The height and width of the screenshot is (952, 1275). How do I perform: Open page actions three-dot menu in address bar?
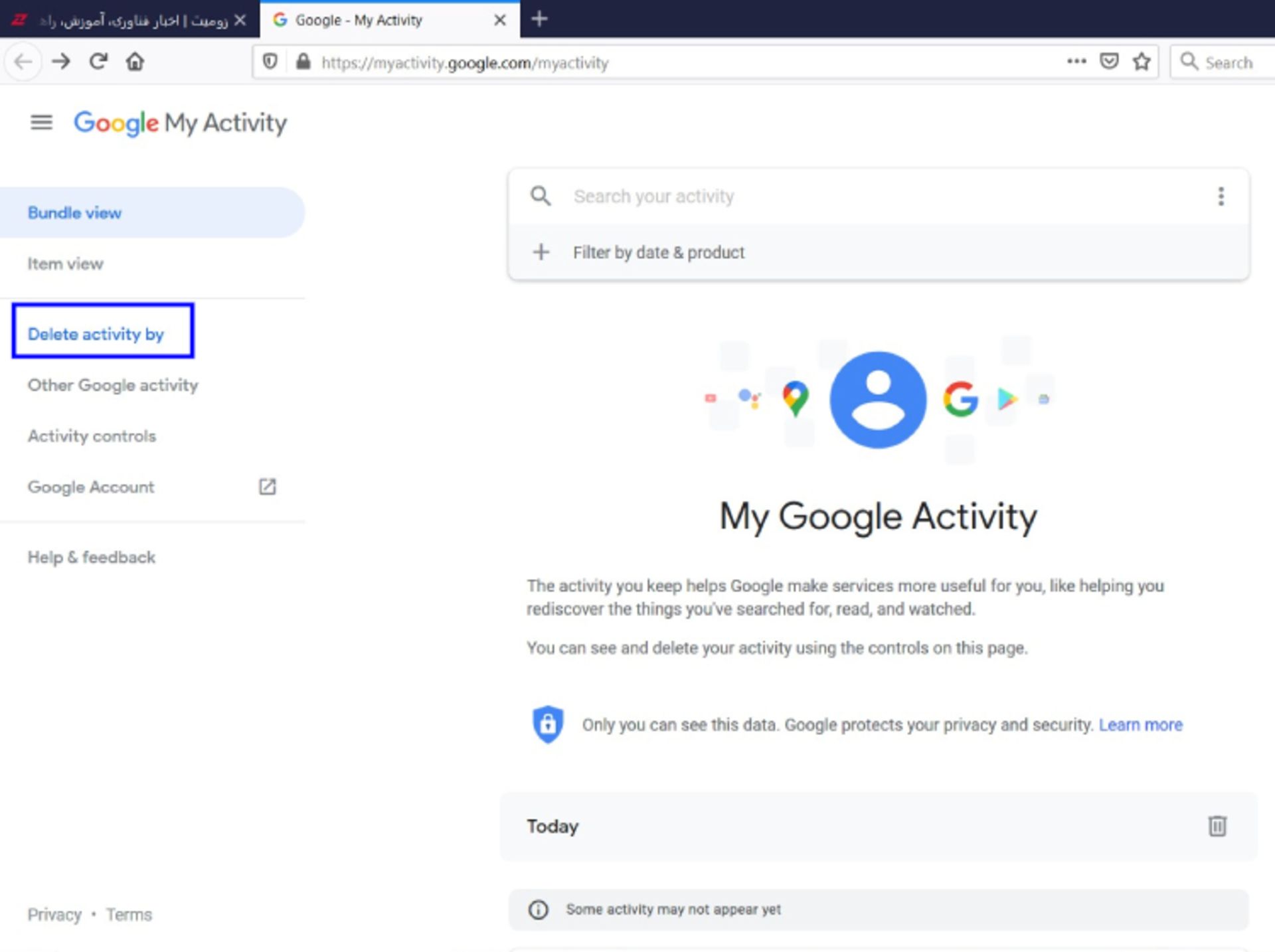(x=1076, y=62)
